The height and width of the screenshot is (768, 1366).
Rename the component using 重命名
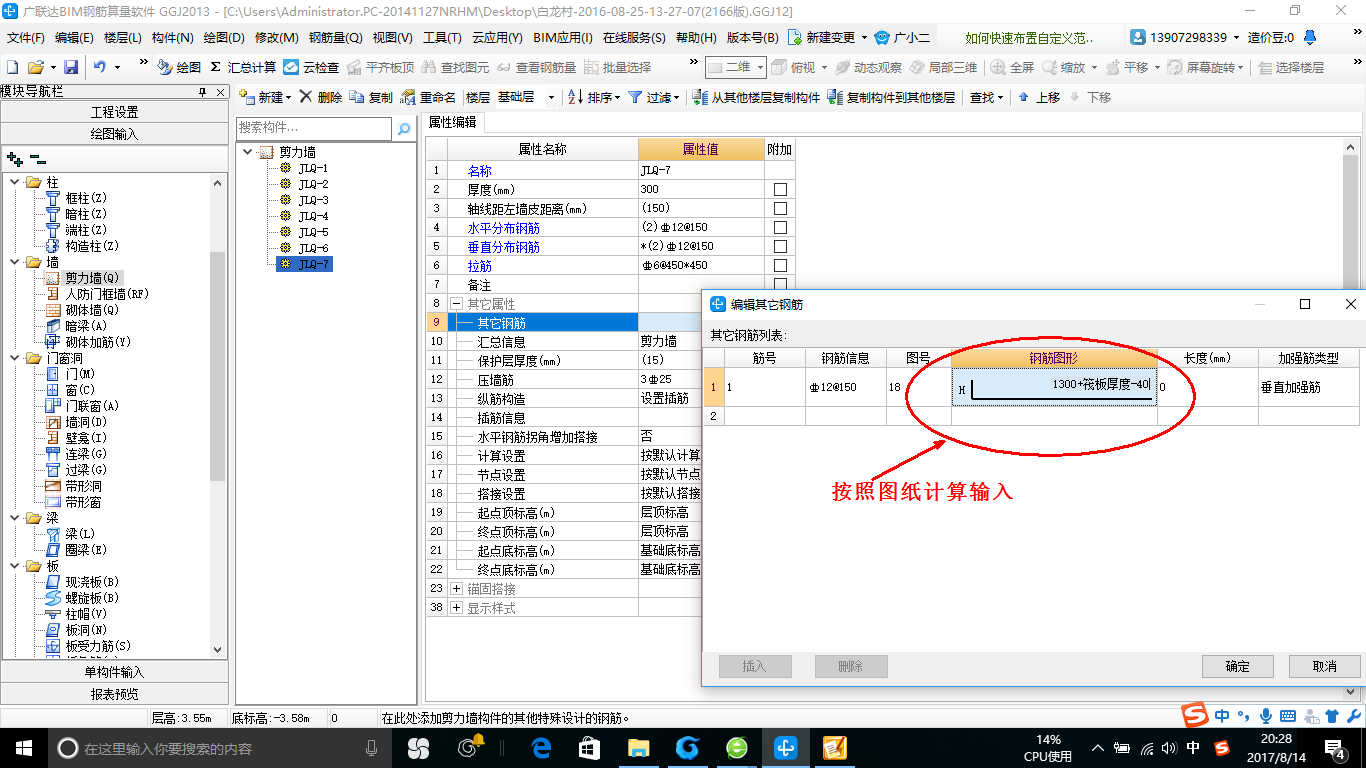tap(428, 97)
